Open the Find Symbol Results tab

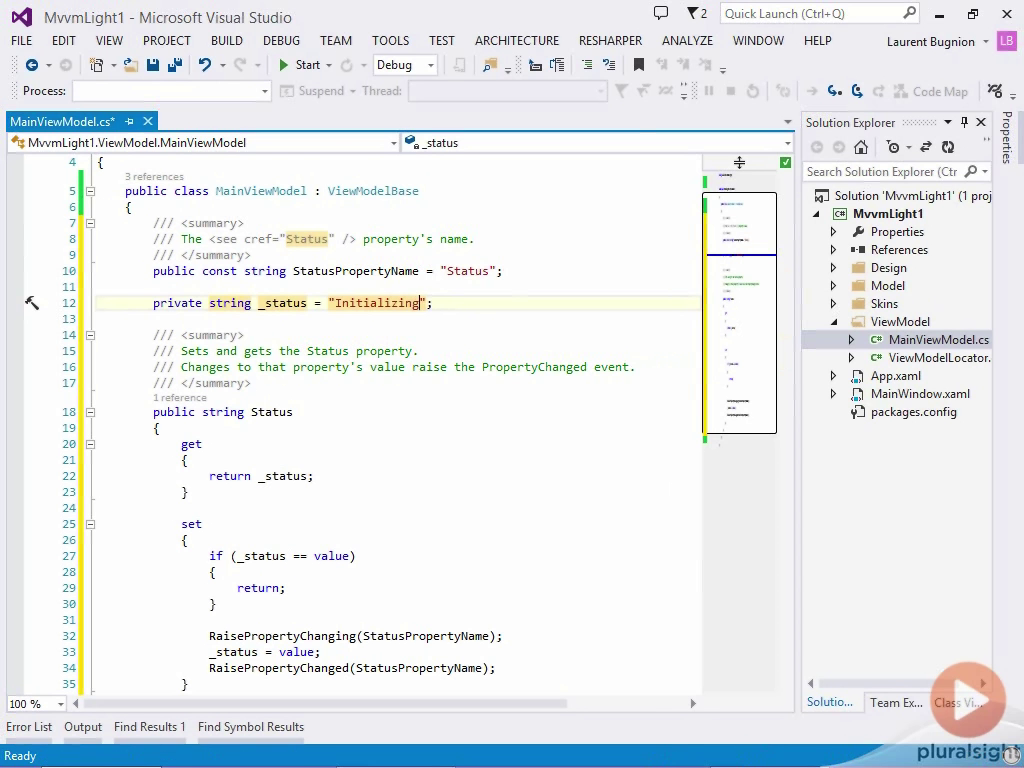tap(251, 727)
